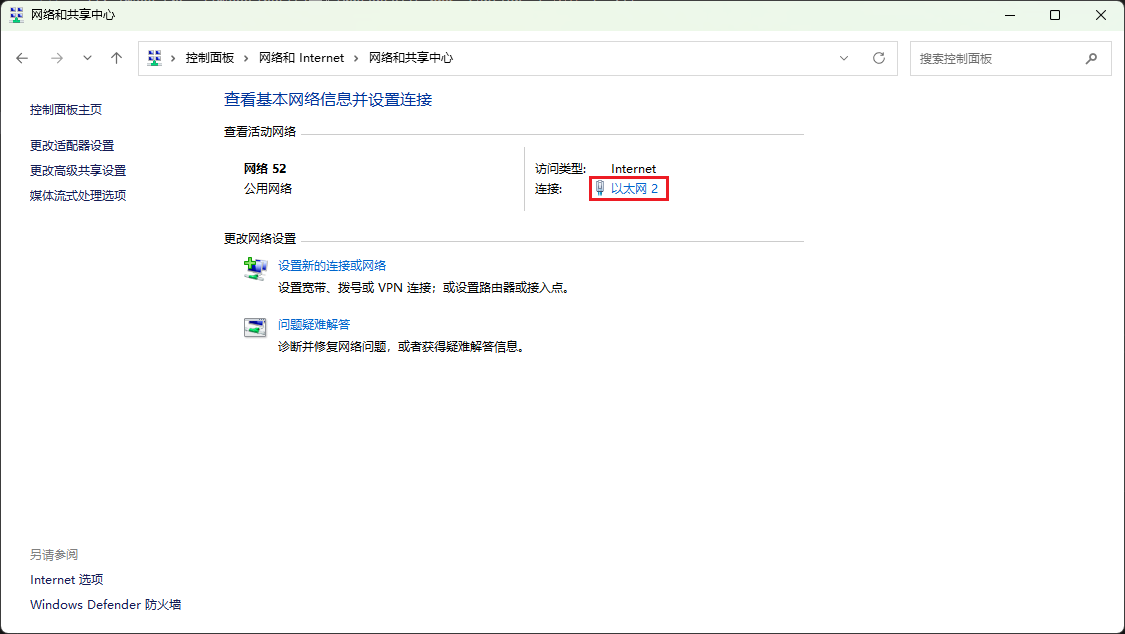Open Windows Defender 防火墙 settings
This screenshot has width=1125, height=634.
(104, 604)
